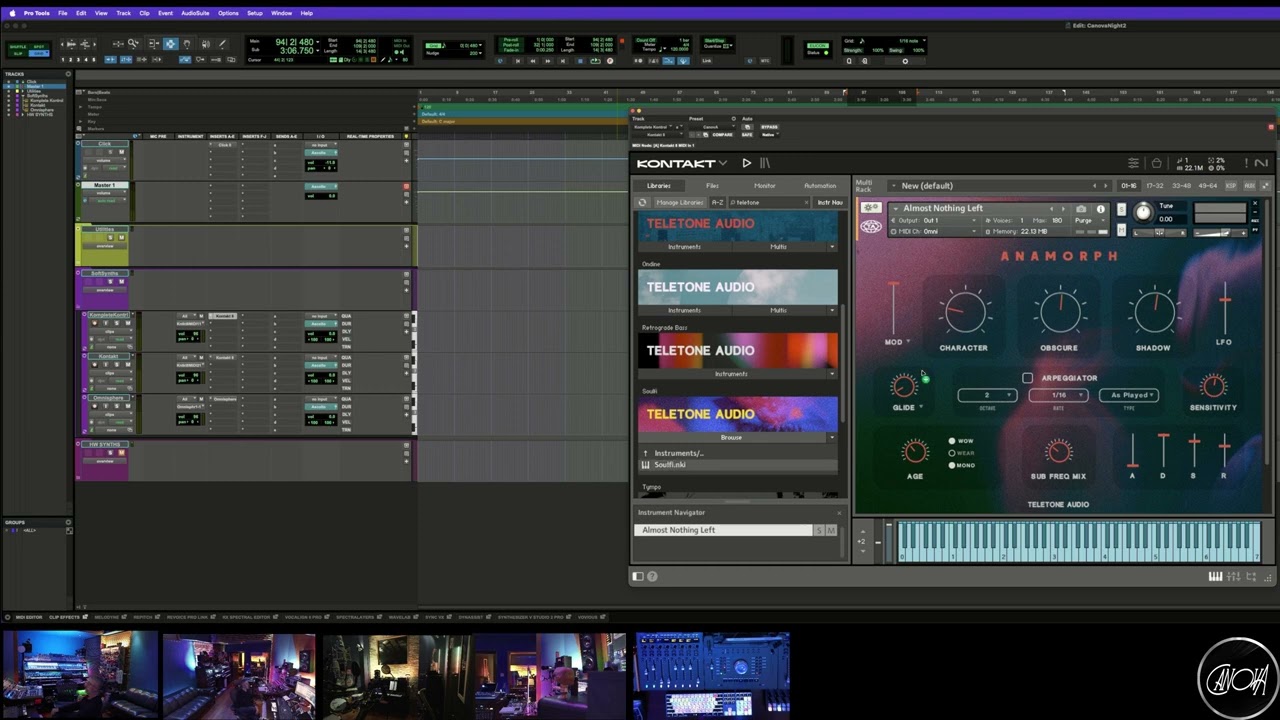
Task: Select the WEAR radio option
Action: pyautogui.click(x=952, y=453)
